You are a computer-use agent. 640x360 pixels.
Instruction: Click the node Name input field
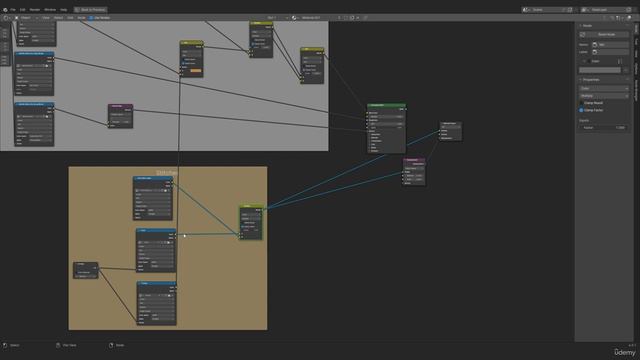[611, 44]
